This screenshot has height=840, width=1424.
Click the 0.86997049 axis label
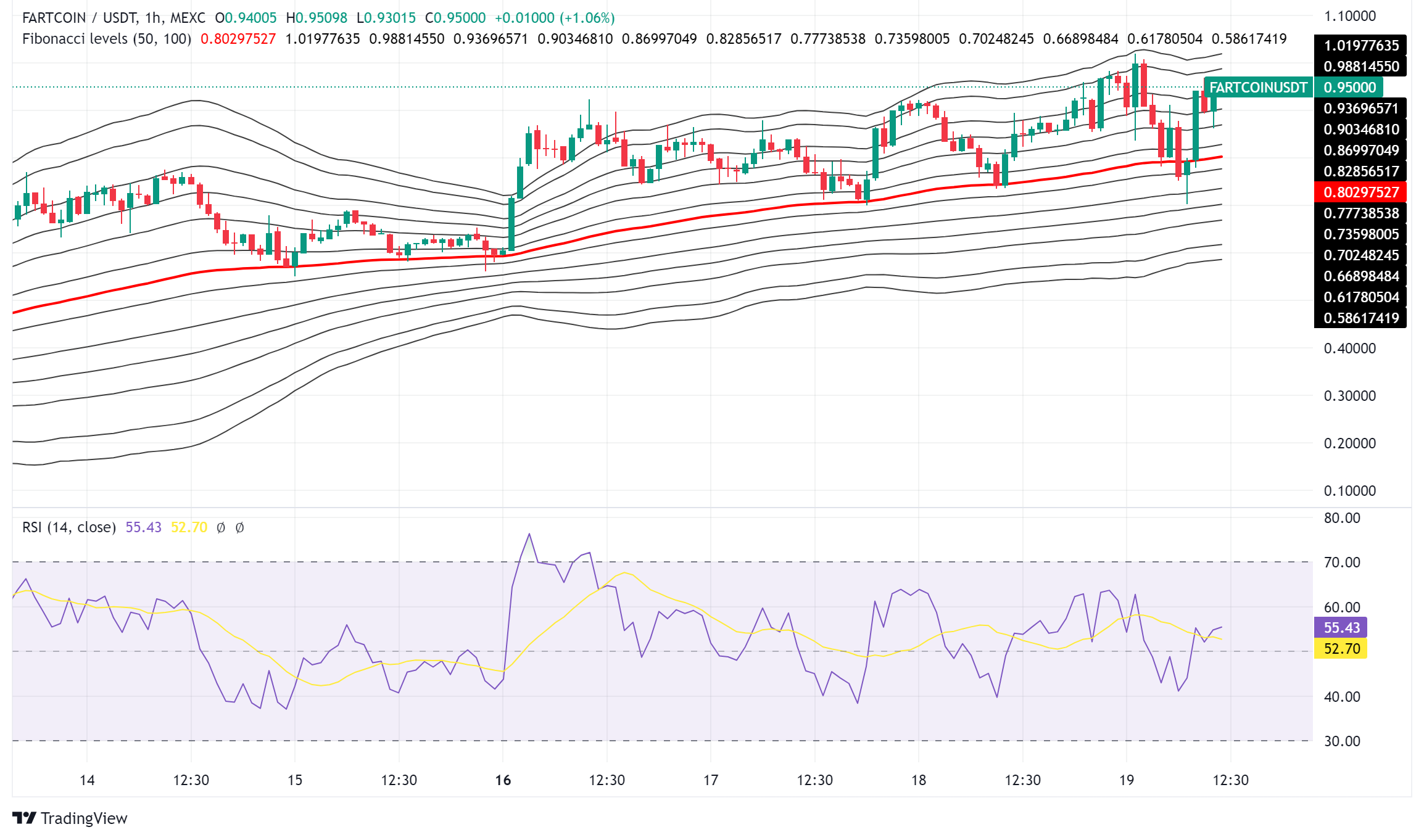tap(1360, 150)
